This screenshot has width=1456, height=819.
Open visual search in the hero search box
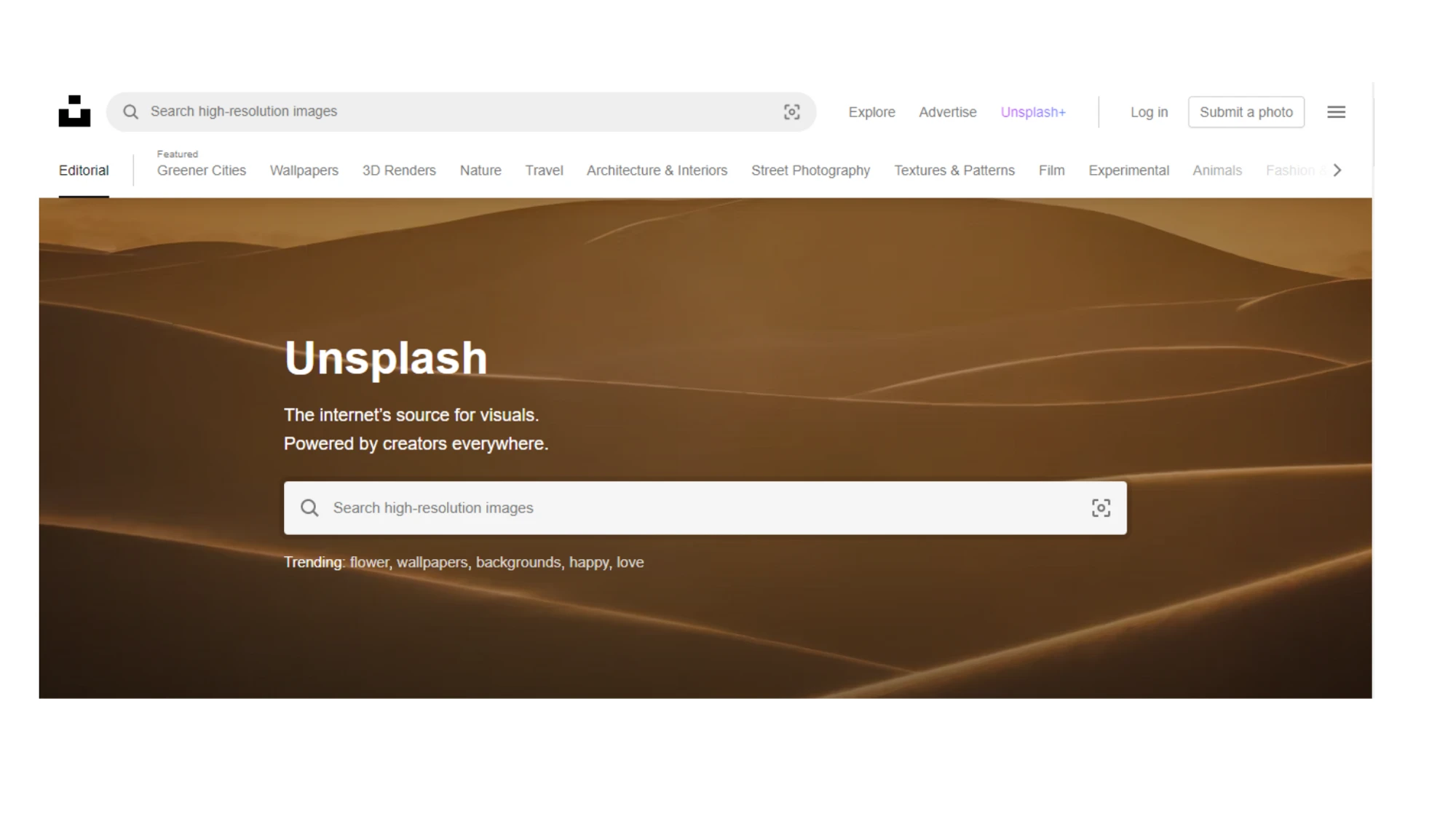1101,508
